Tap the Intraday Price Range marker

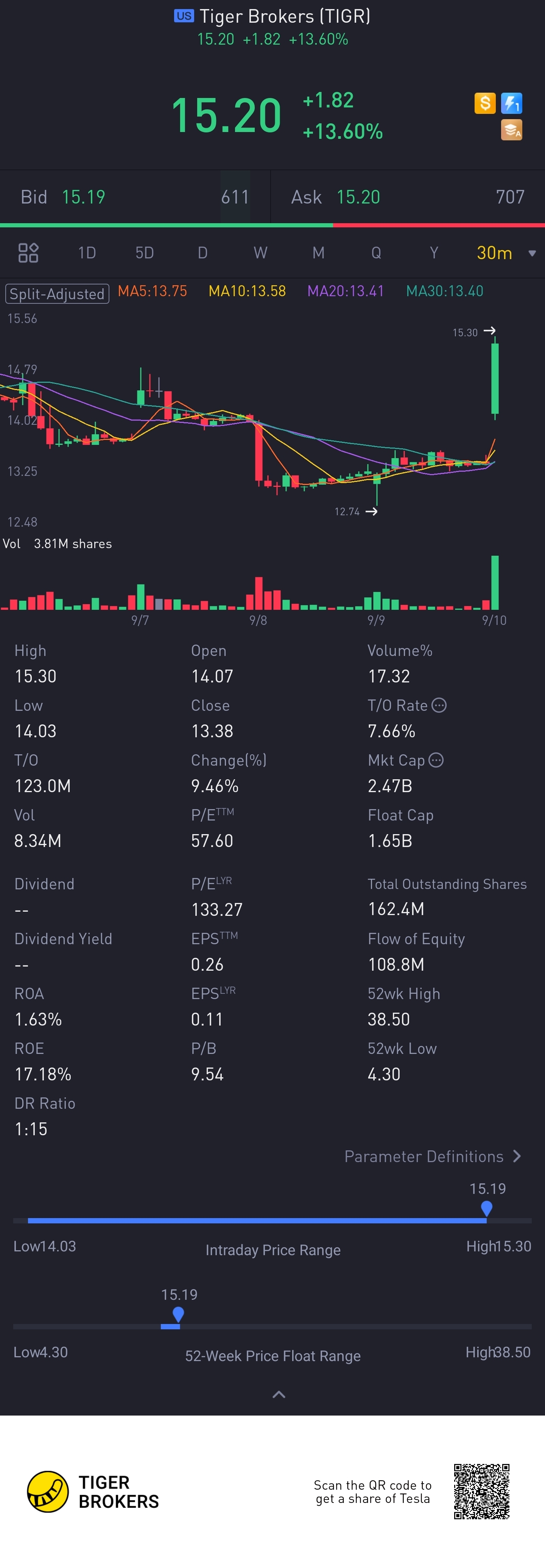[x=486, y=1208]
